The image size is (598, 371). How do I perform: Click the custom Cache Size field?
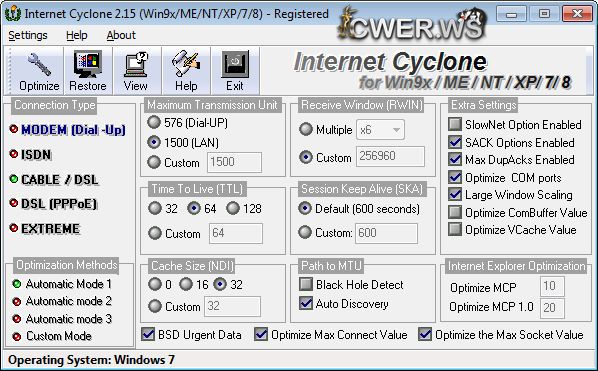233,306
